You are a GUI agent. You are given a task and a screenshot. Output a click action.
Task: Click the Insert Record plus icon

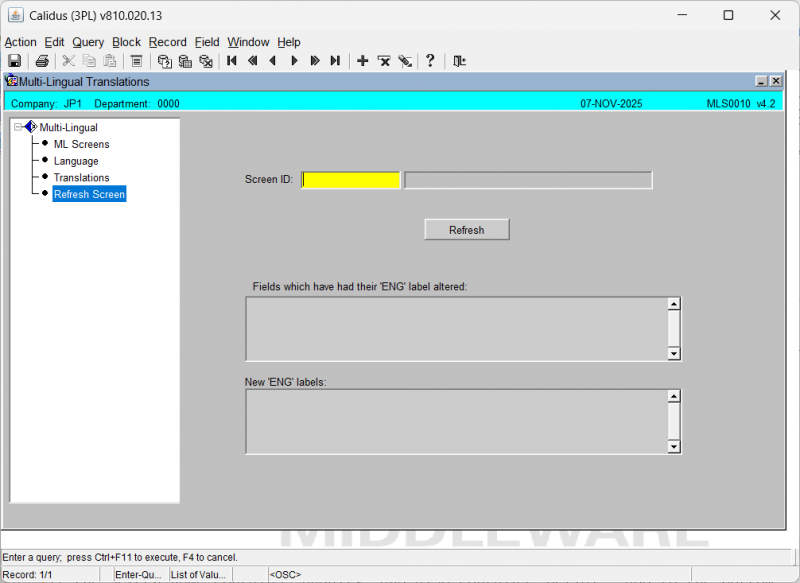click(362, 61)
